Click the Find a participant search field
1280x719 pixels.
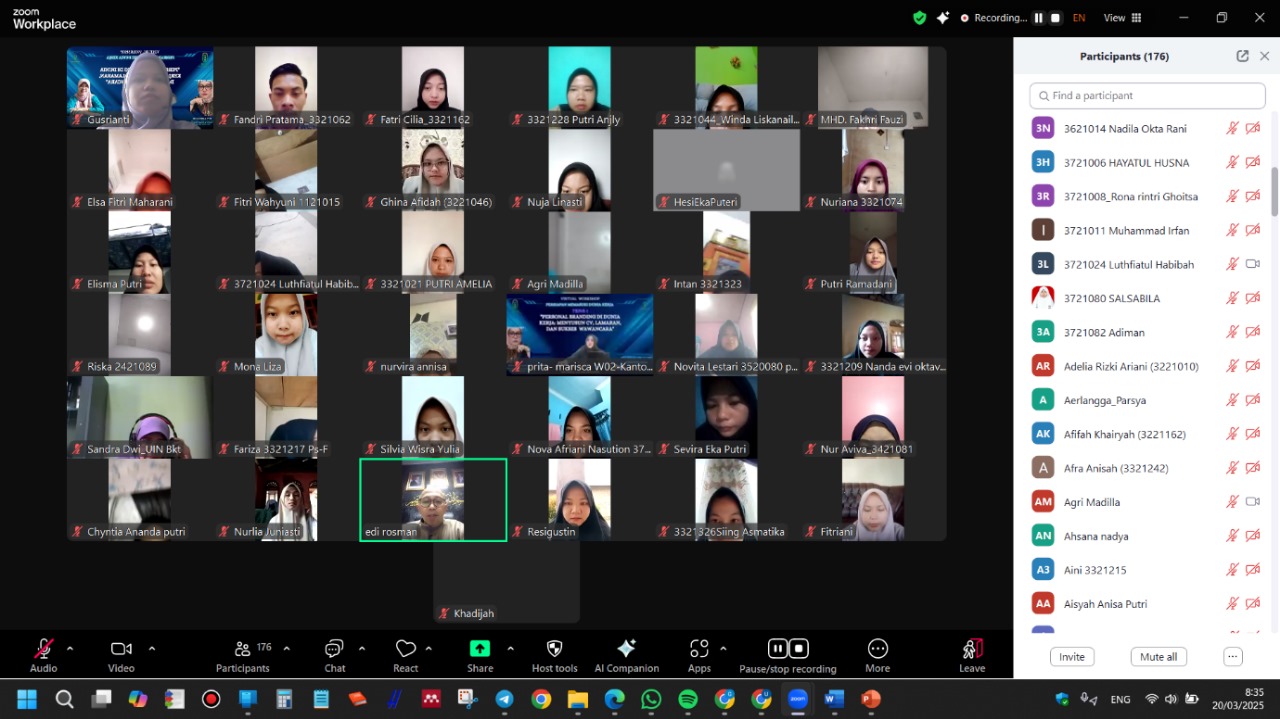point(1147,96)
